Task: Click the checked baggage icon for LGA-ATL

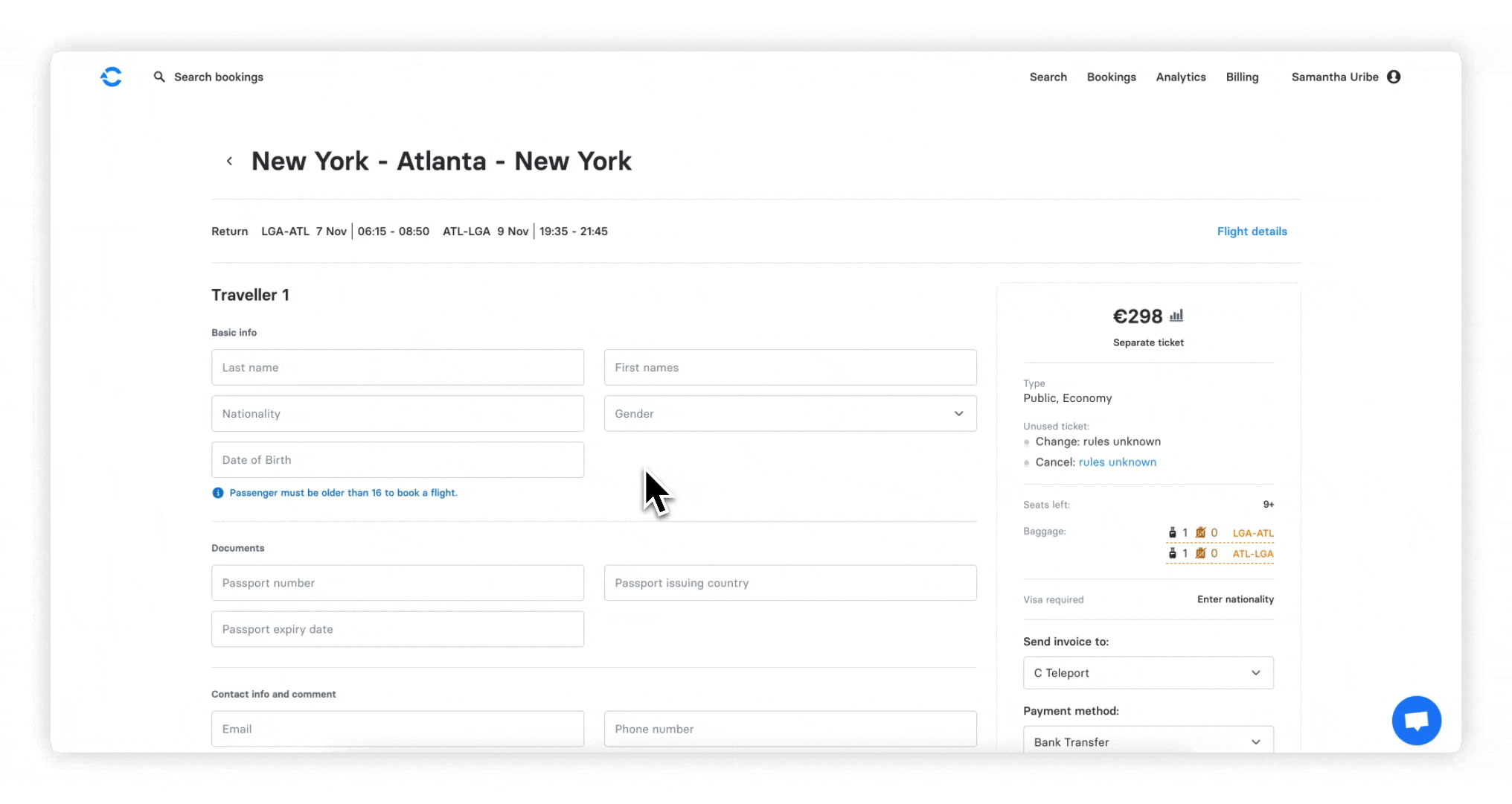Action: (1173, 532)
